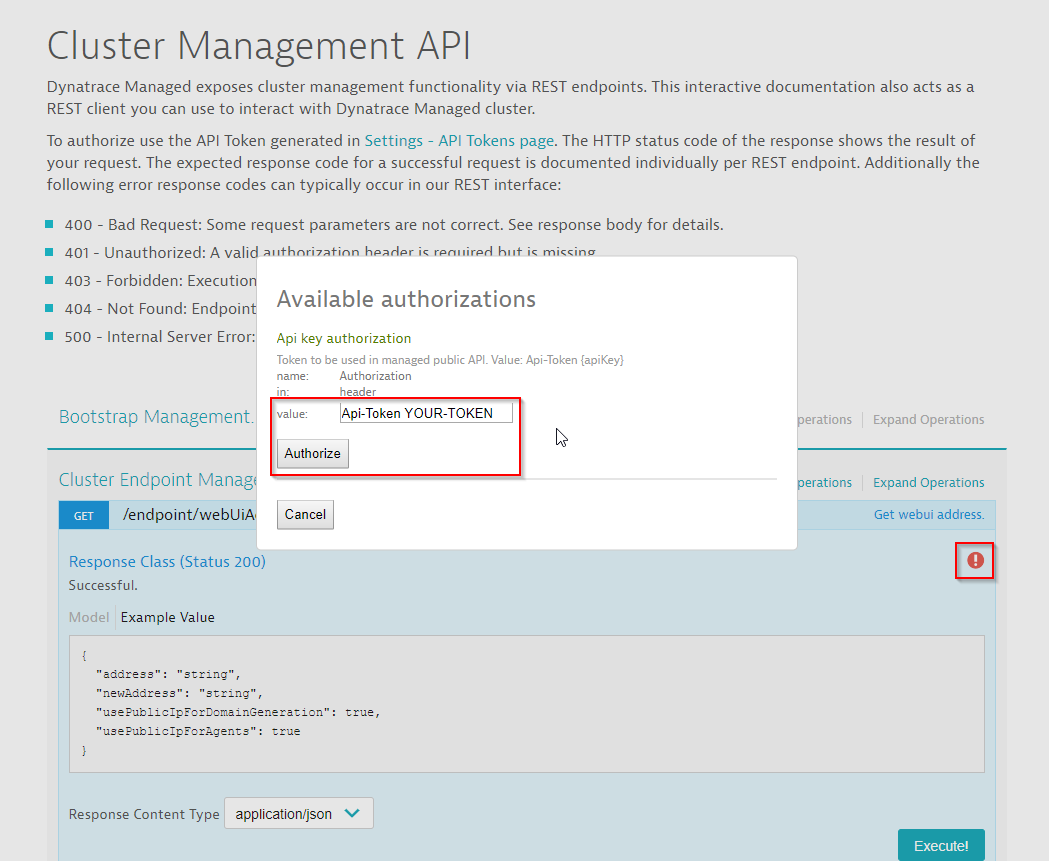
Task: Click the 'Available authorizations' dialog title
Action: click(406, 299)
